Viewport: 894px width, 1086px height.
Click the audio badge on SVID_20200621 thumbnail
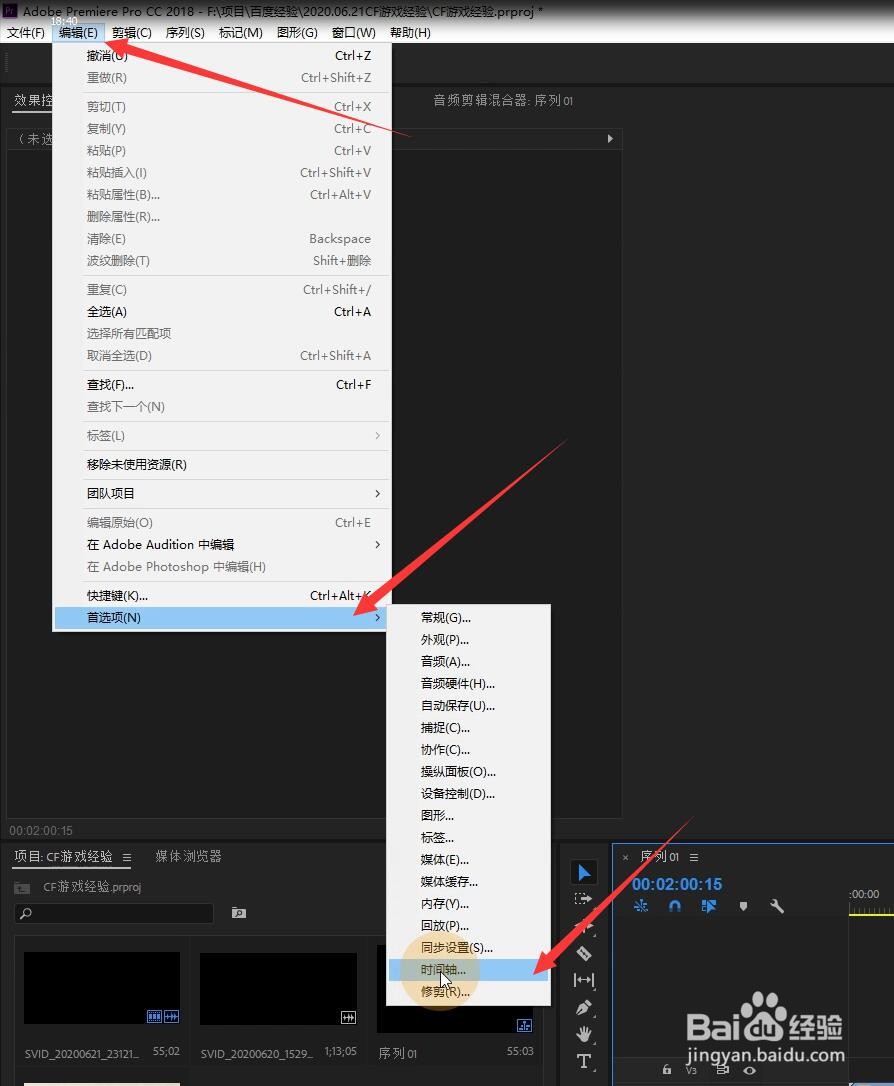171,1016
